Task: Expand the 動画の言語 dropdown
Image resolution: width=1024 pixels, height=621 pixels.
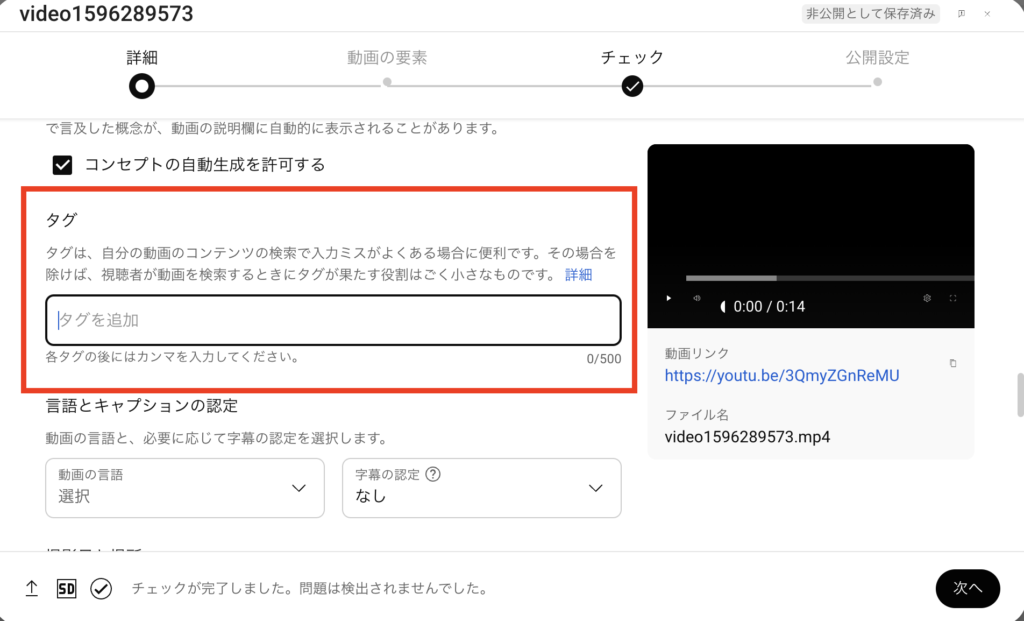Action: click(x=185, y=488)
